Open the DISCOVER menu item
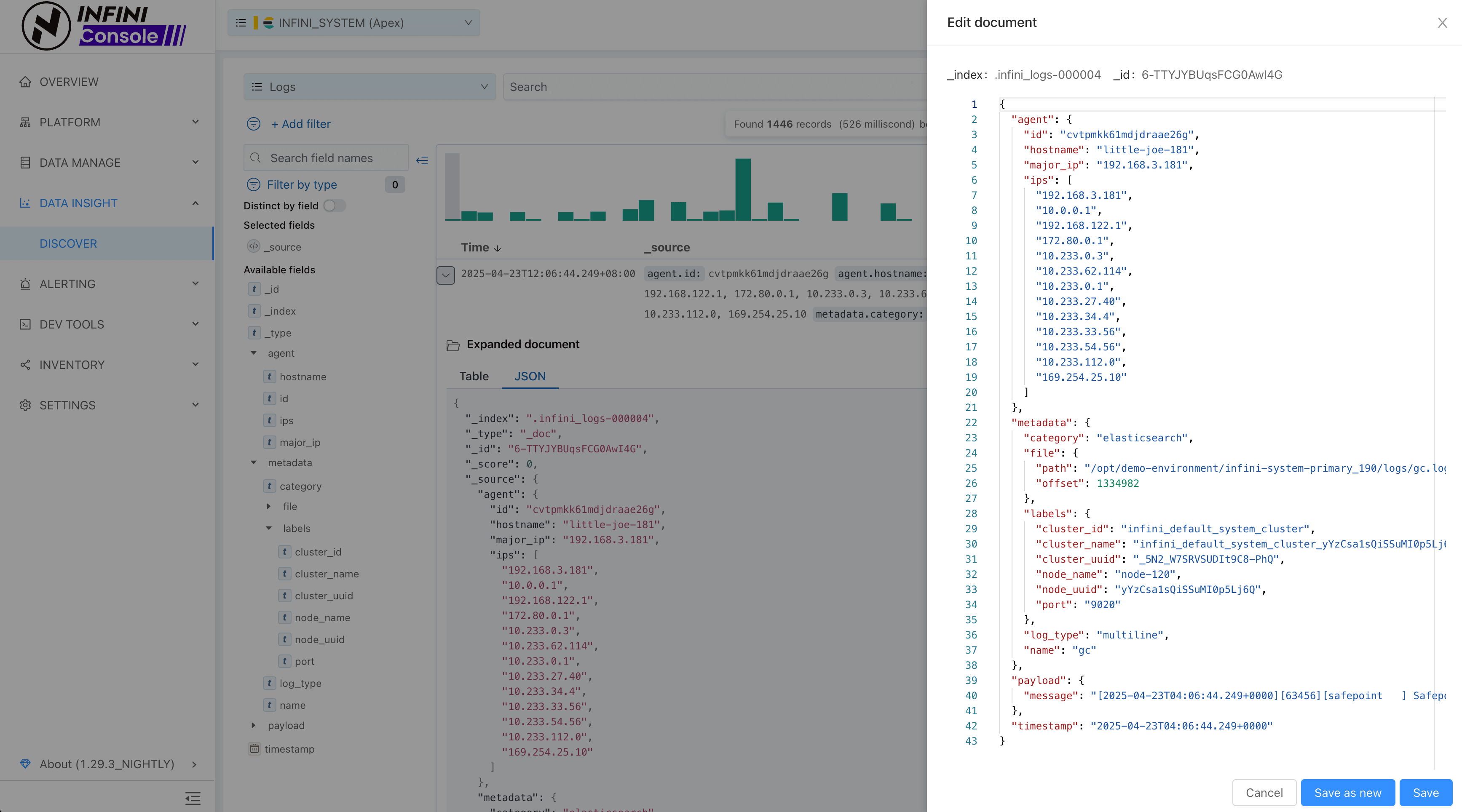The height and width of the screenshot is (812, 1462). point(68,243)
